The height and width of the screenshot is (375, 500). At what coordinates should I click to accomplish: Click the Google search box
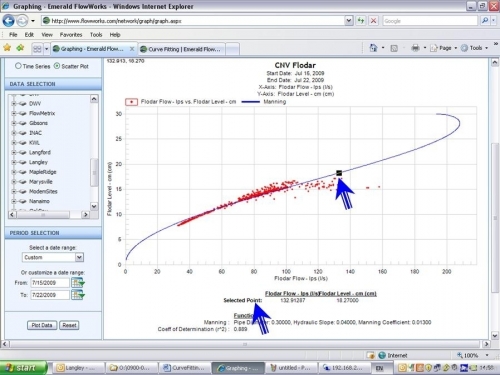pos(430,21)
